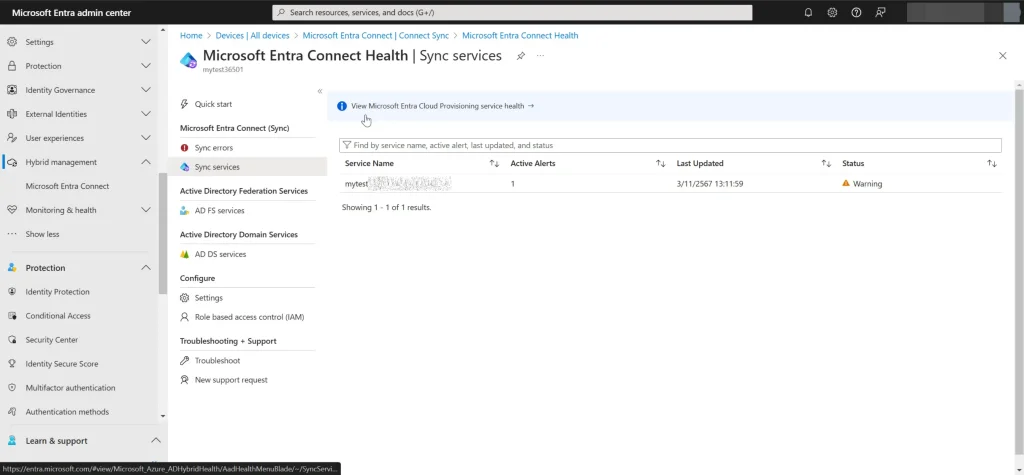Open Microsoft Entra Connect | Connect Sync breadcrumb
The image size is (1024, 475).
pyautogui.click(x=376, y=35)
